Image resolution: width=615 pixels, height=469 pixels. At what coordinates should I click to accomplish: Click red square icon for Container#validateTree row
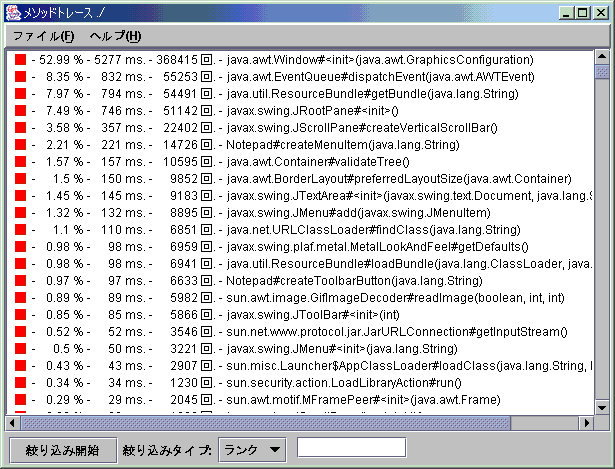click(20, 162)
